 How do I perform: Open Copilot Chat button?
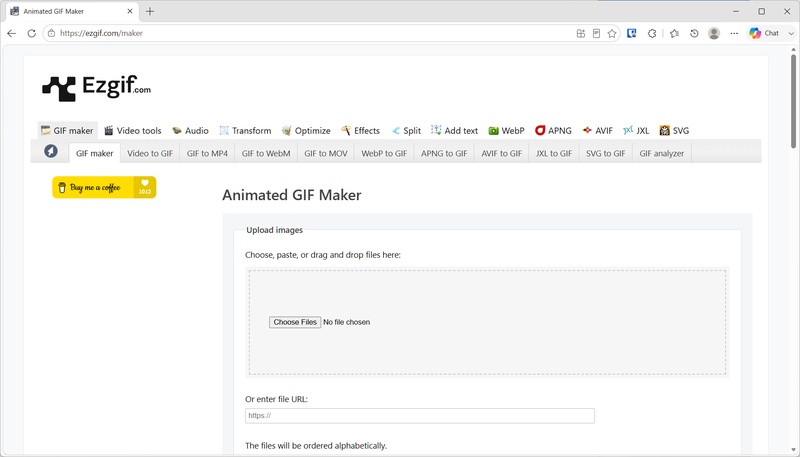(x=764, y=33)
